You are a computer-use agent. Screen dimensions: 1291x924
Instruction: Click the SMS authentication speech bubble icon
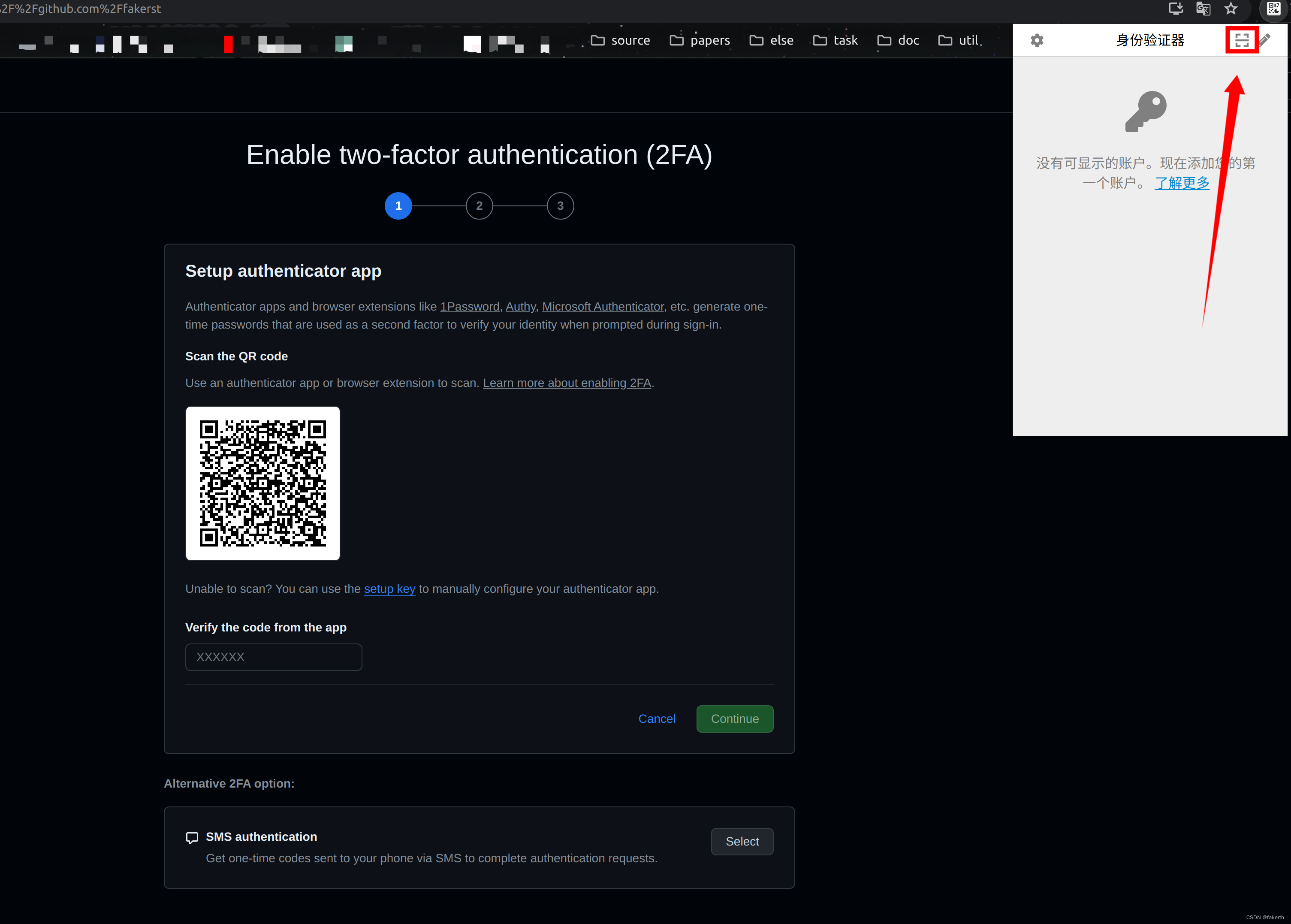click(192, 838)
